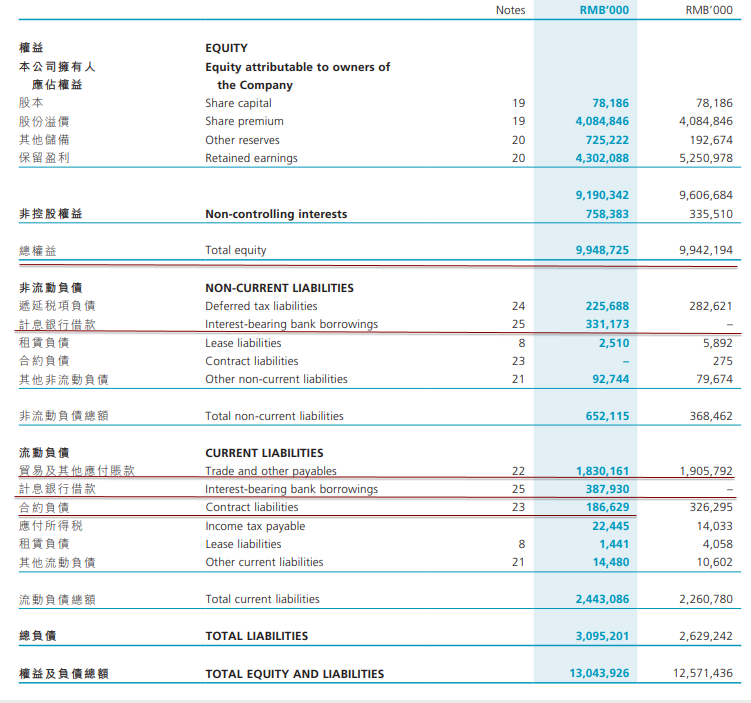This screenshot has height=703, width=751.
Task: Click the TOTAL EQUITY AND LIABILITIES label
Action: pos(294,674)
